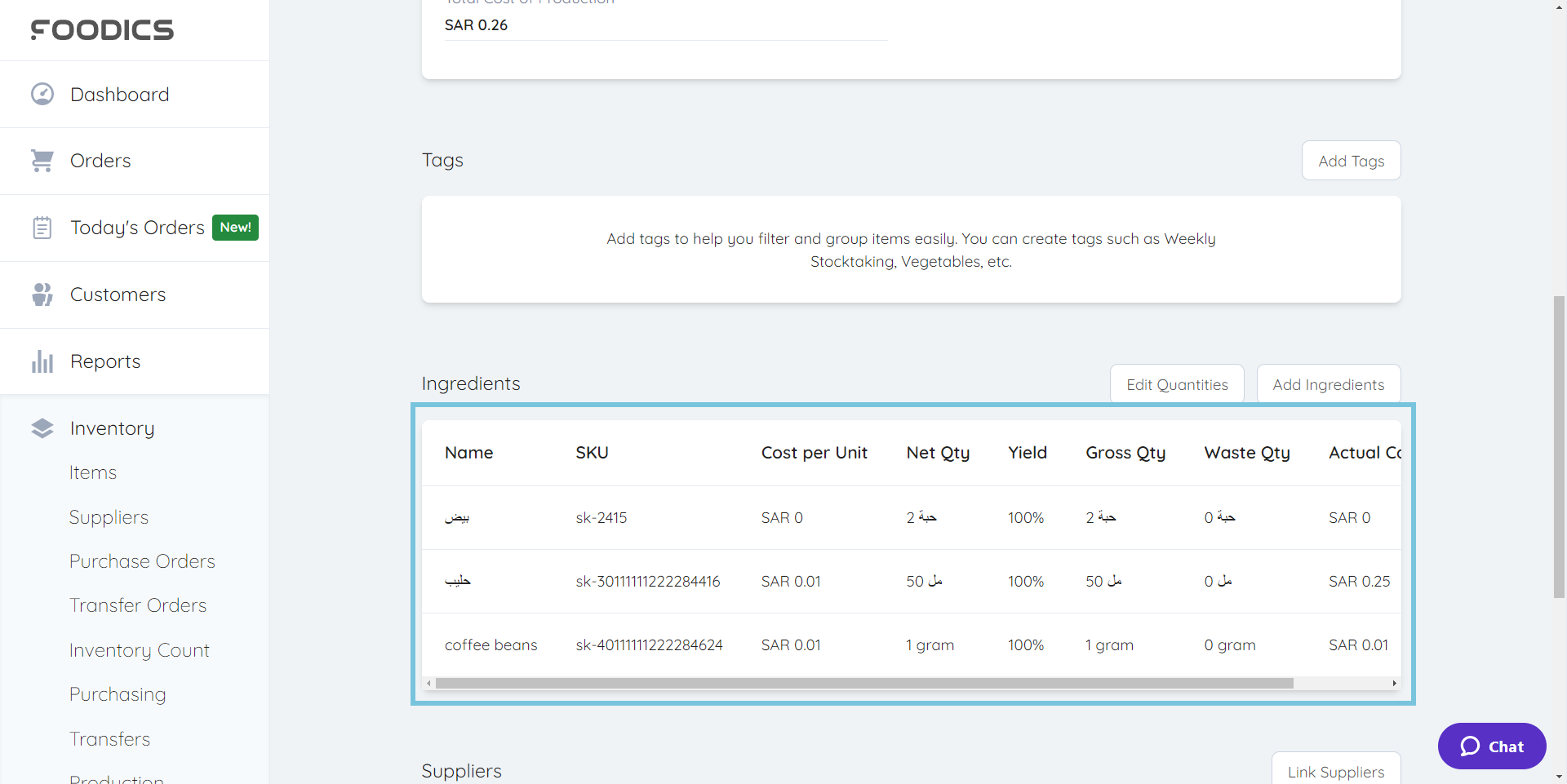The height and width of the screenshot is (784, 1567).
Task: Open the Orders menu item
Action: [x=135, y=162]
